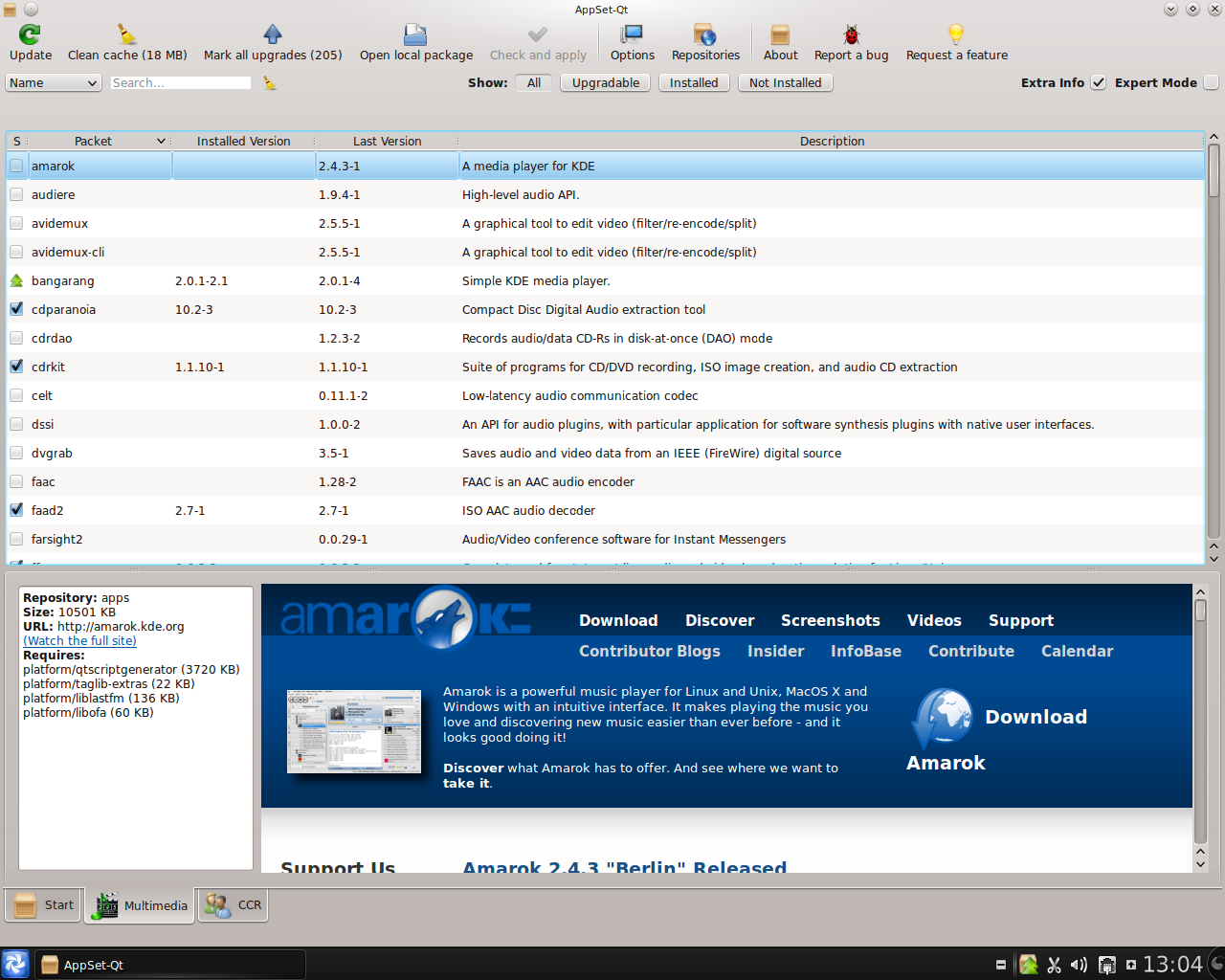This screenshot has height=980, width=1225.
Task: Open Videos in Amarok page menu
Action: pyautogui.click(x=934, y=620)
